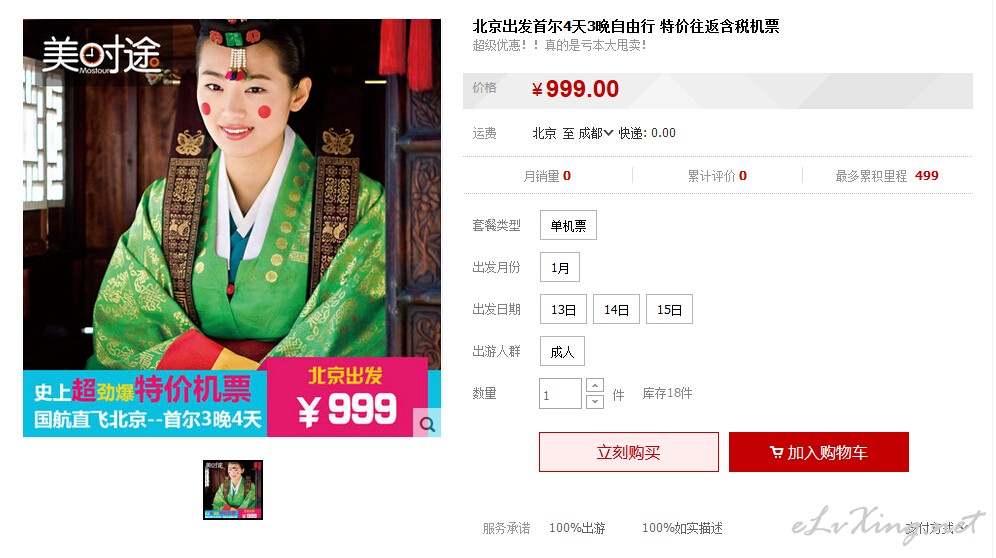
Task: Increase quantity with the up arrow
Action: [595, 385]
